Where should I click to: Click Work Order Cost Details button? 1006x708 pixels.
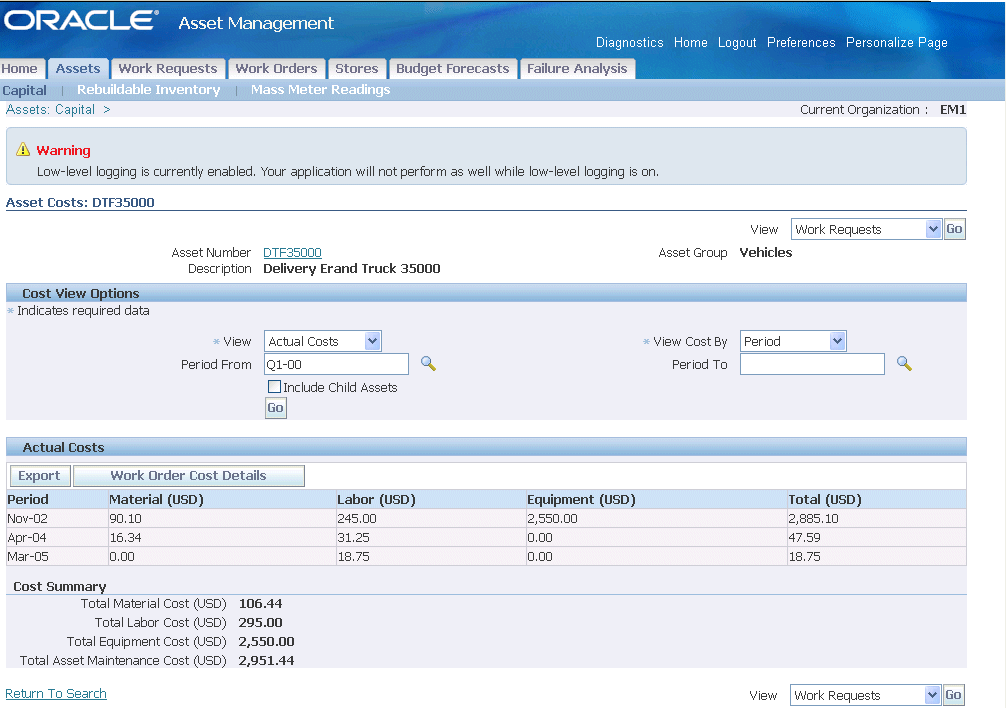point(189,476)
